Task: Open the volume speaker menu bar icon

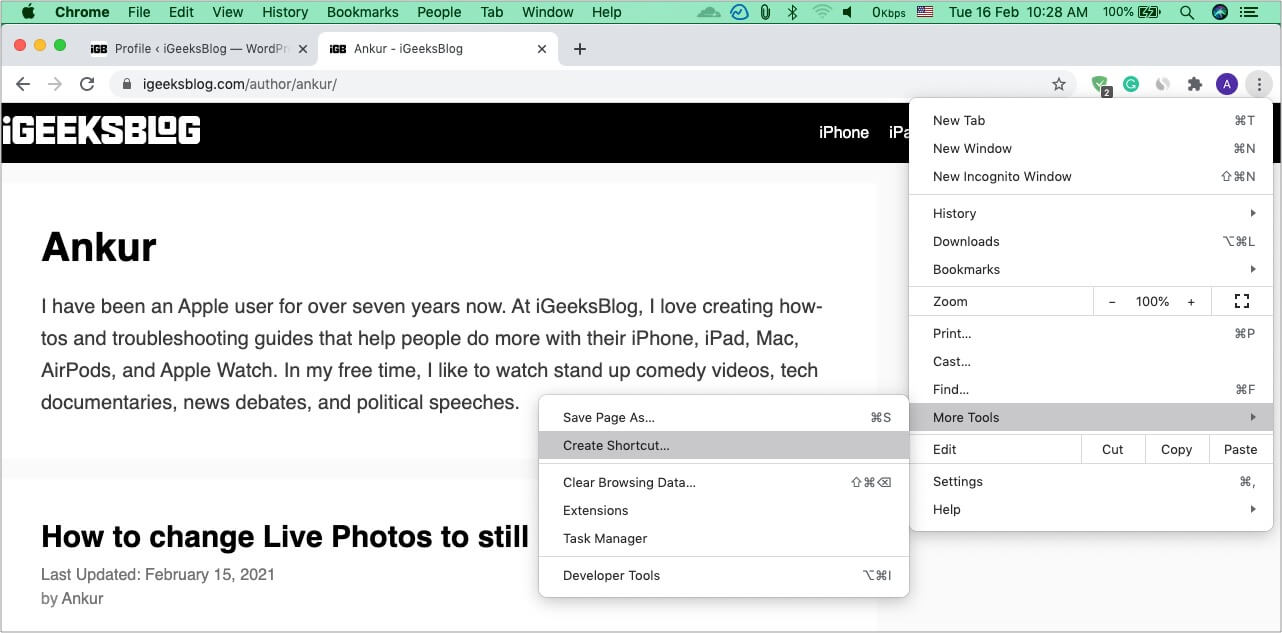Action: (848, 12)
